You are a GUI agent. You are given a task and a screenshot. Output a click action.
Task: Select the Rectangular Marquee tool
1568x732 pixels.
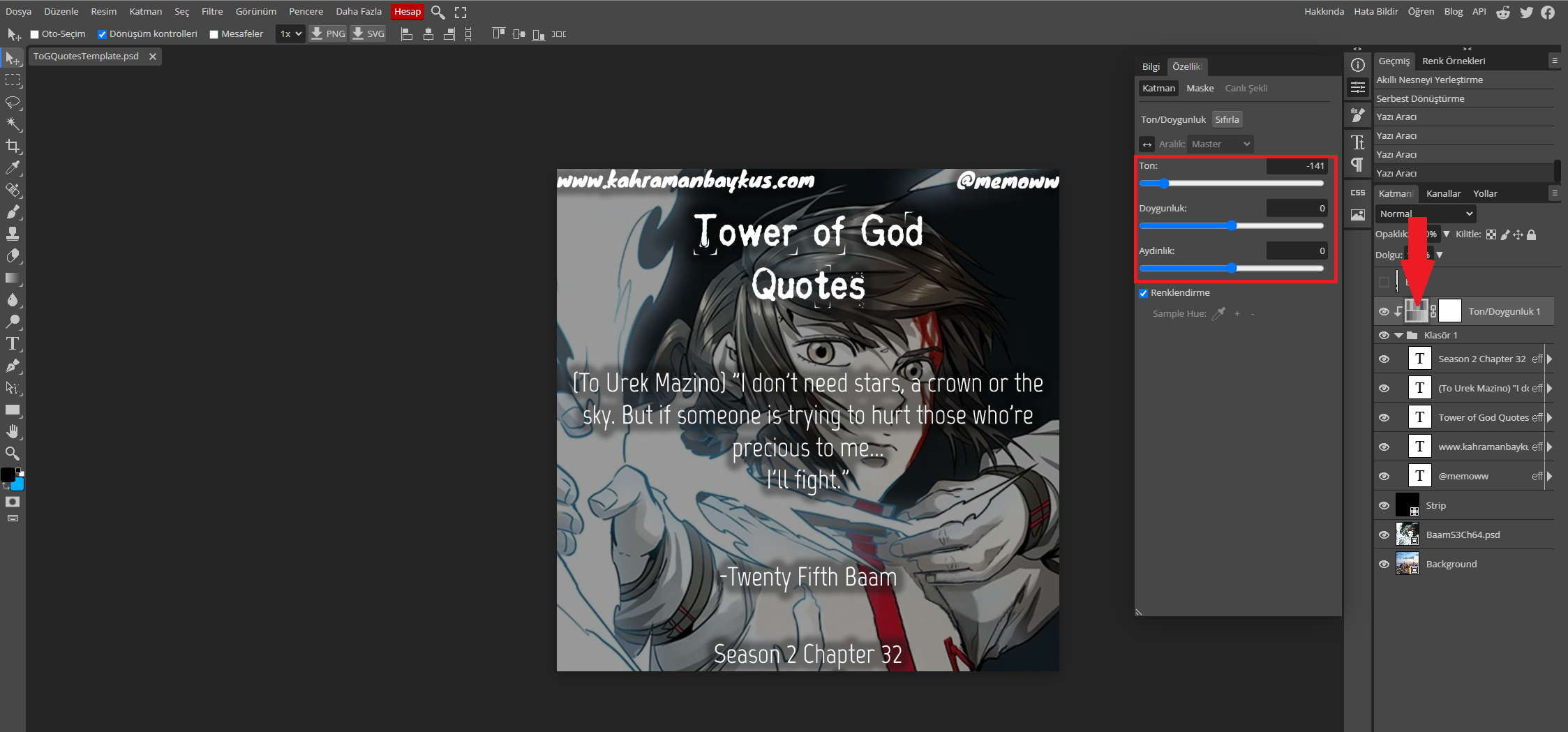(13, 80)
